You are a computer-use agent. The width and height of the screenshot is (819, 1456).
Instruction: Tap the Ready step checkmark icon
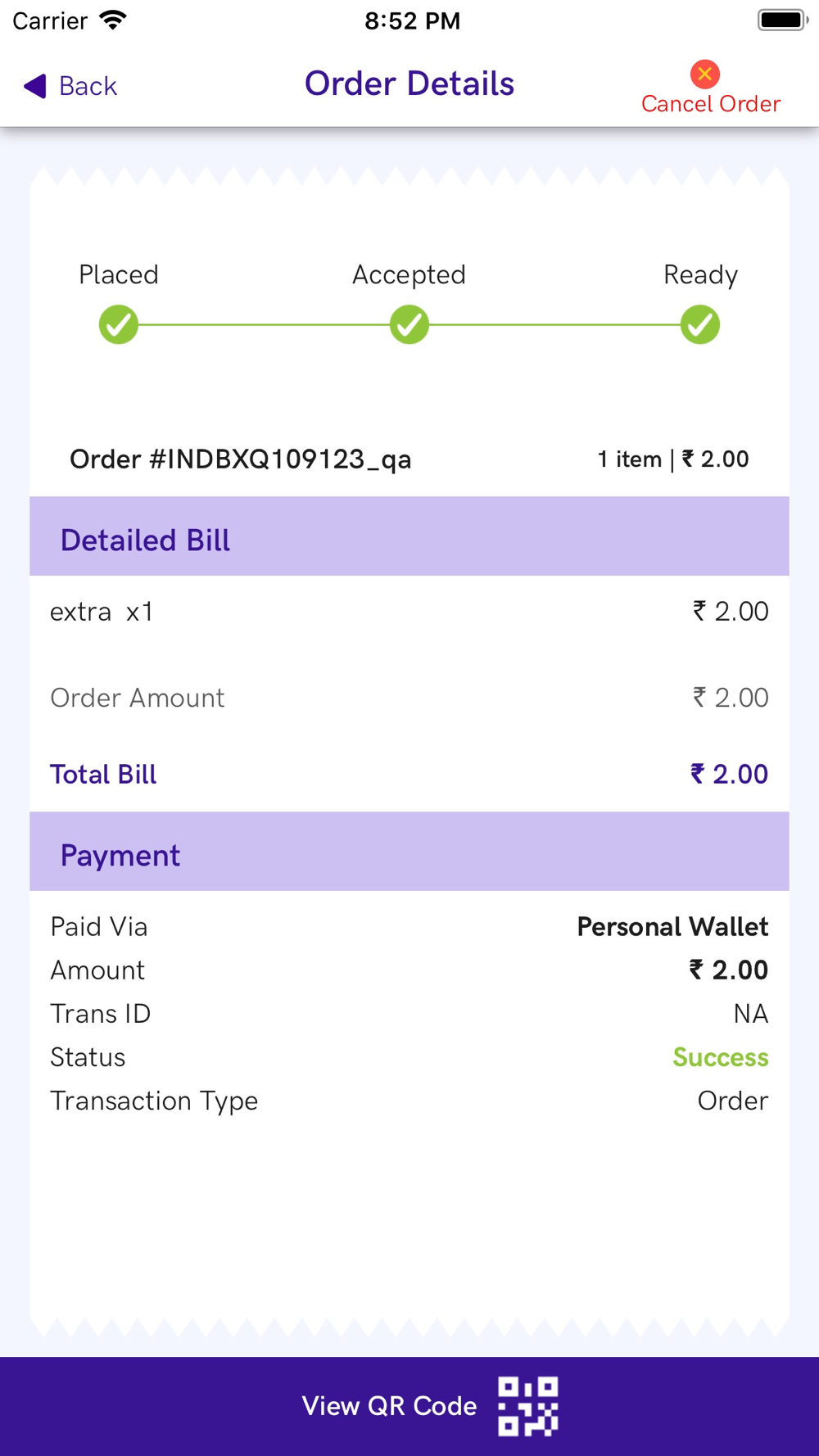pyautogui.click(x=700, y=325)
